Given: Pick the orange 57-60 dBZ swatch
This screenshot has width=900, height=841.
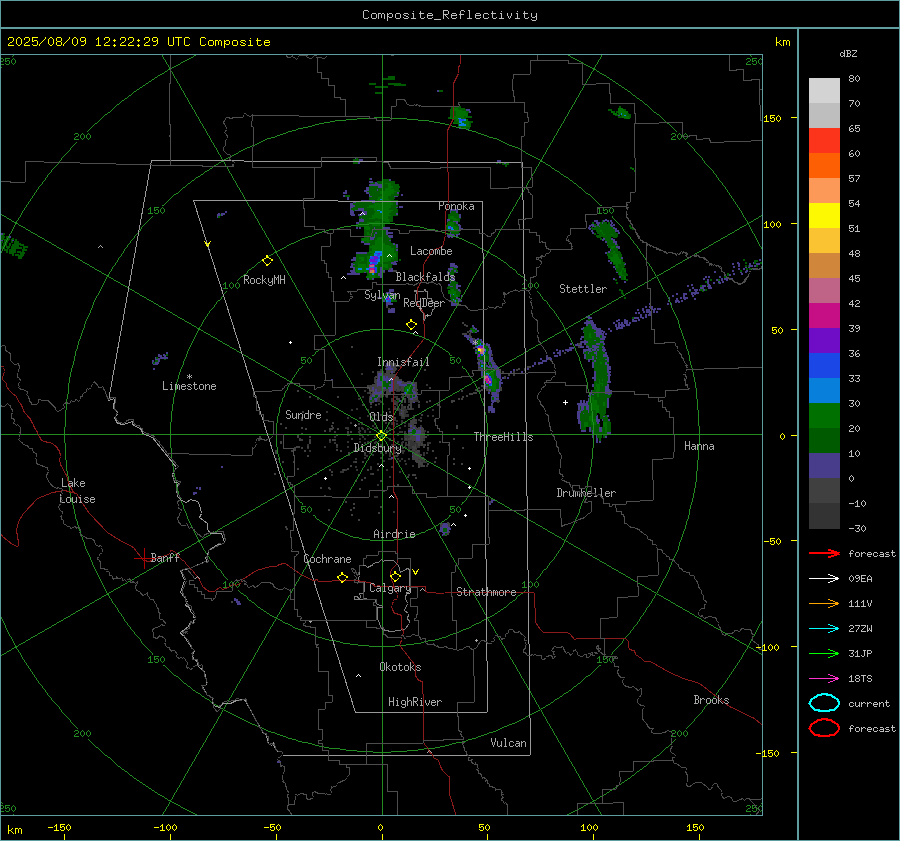Looking at the screenshot, I should coord(824,165).
